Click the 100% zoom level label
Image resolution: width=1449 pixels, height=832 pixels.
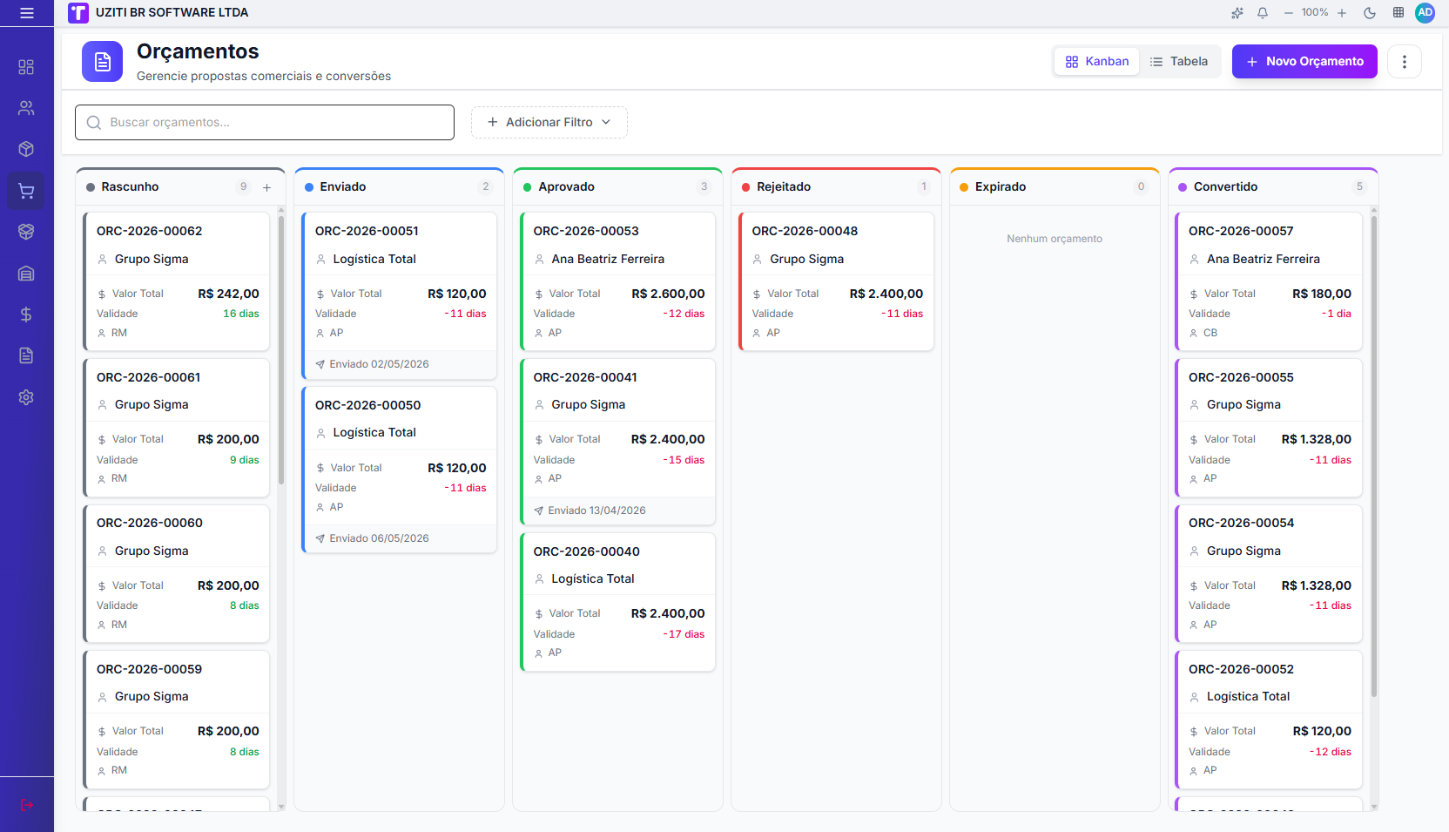tap(1315, 13)
